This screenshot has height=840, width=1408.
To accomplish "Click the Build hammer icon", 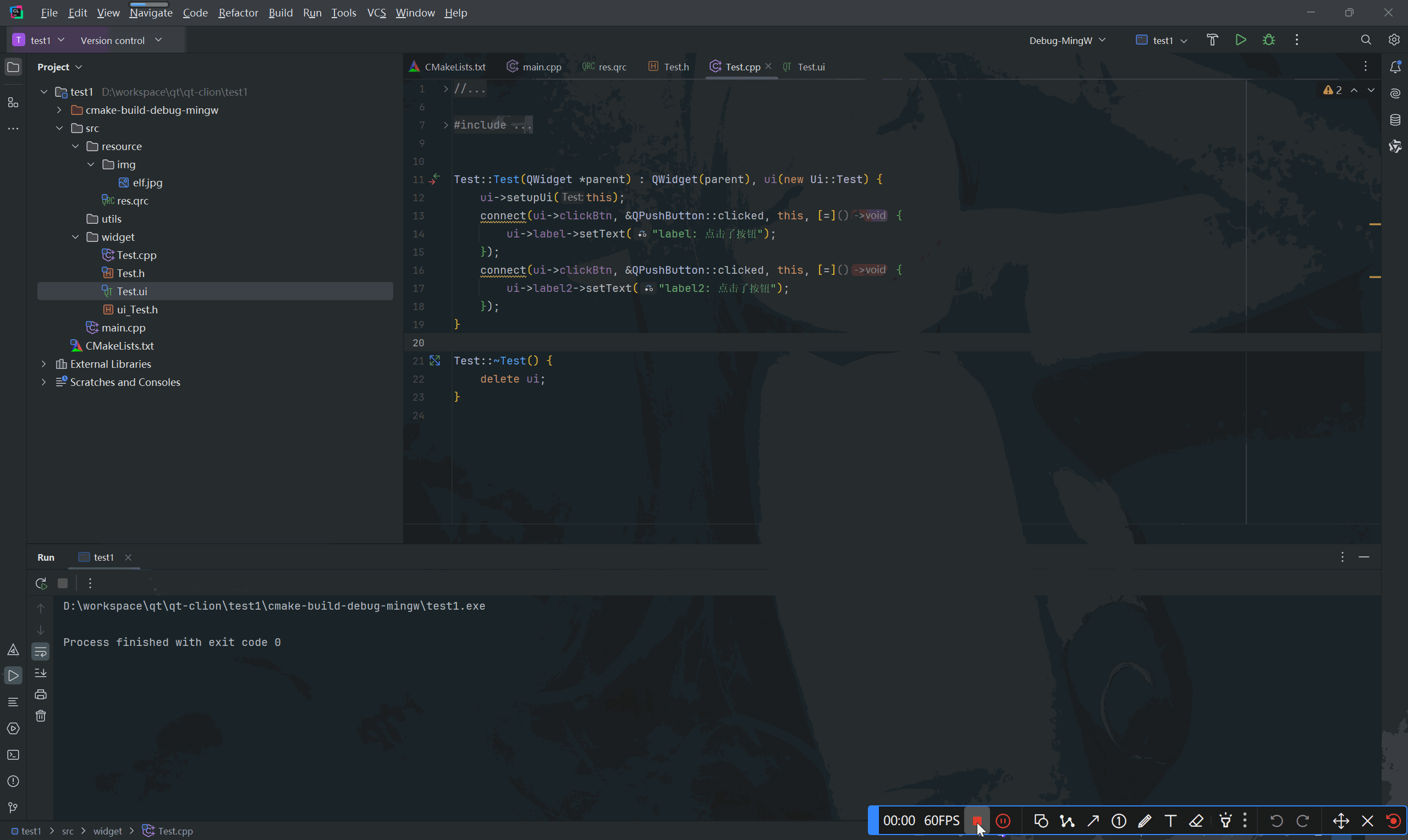I will click(x=1212, y=40).
